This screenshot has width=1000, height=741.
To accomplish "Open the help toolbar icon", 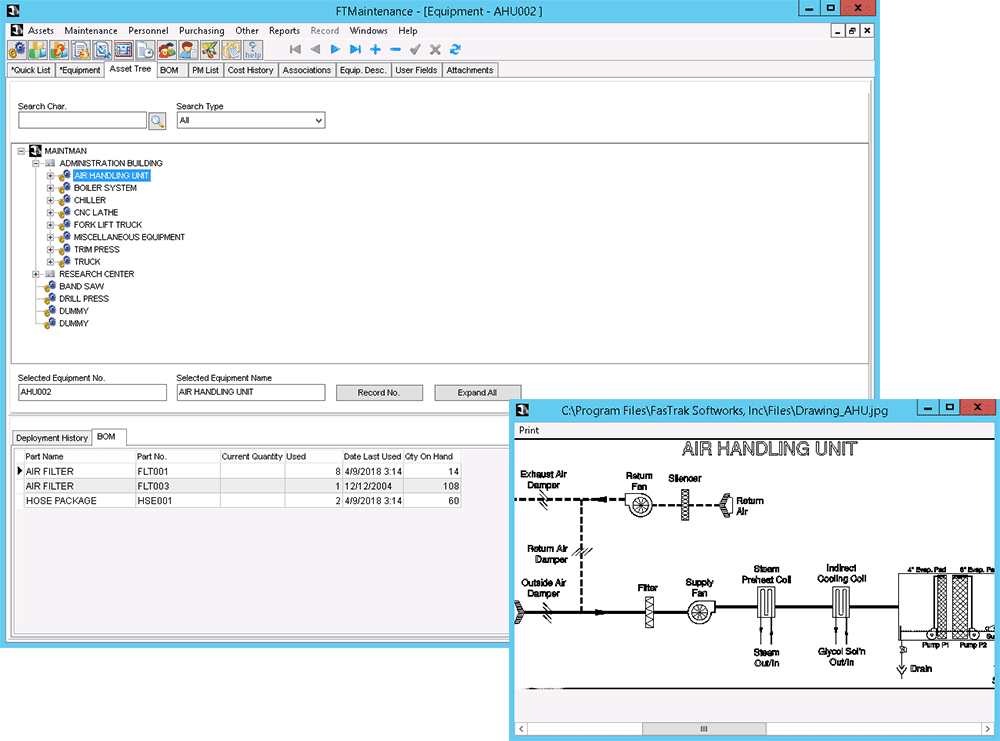I will pos(253,50).
